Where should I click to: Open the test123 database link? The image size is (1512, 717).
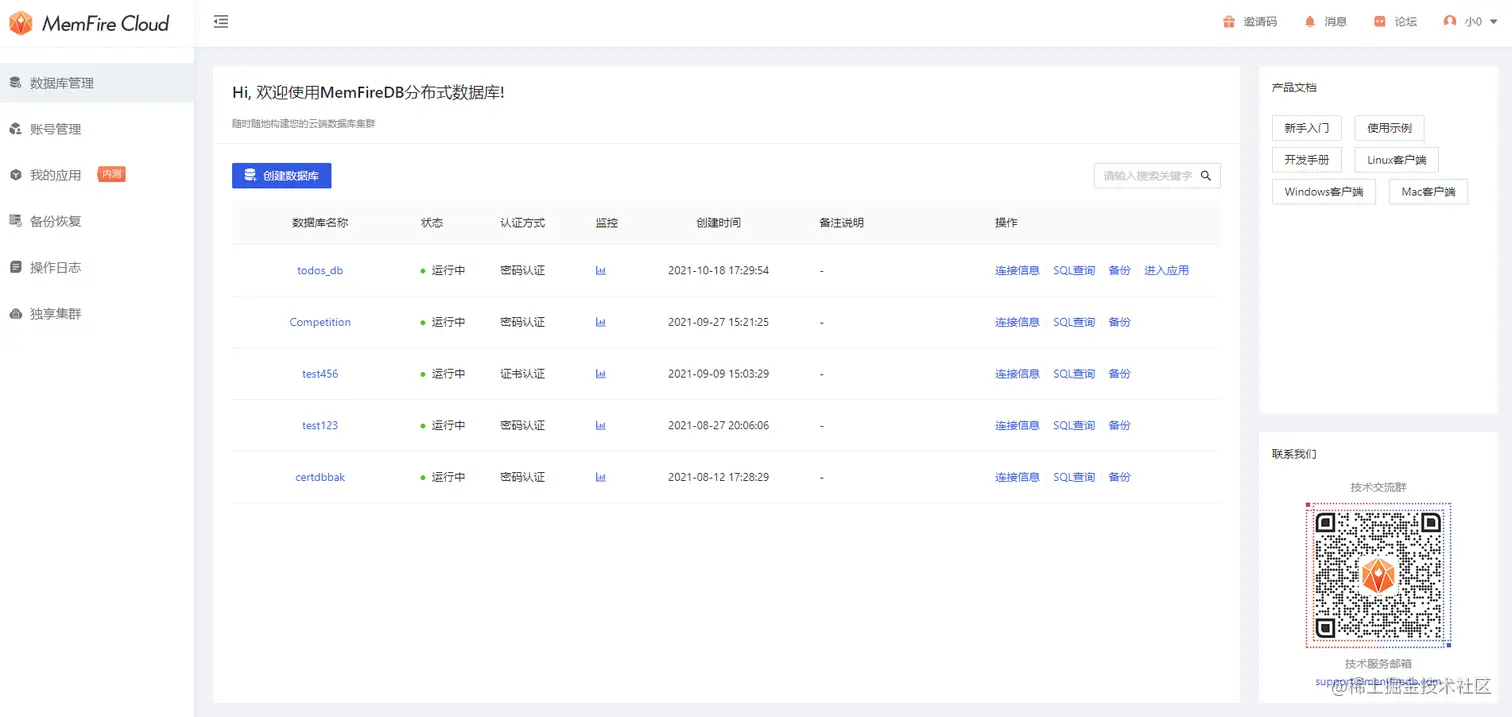tap(320, 425)
